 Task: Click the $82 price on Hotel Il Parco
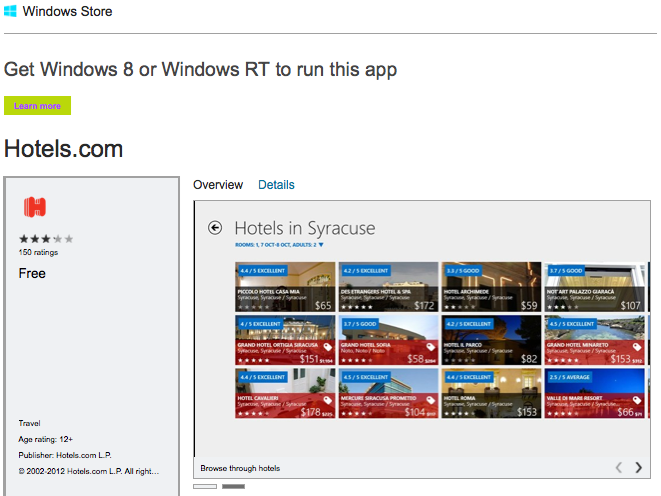coord(529,359)
